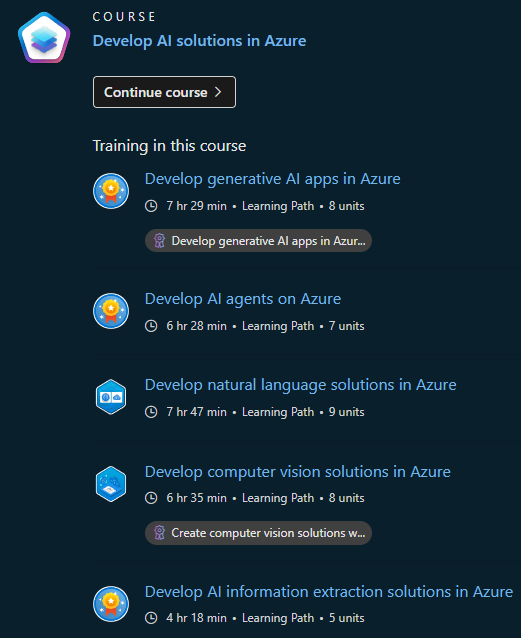Click the medal badge beside AI agents
Screen dimensions: 521x638
pos(111,311)
